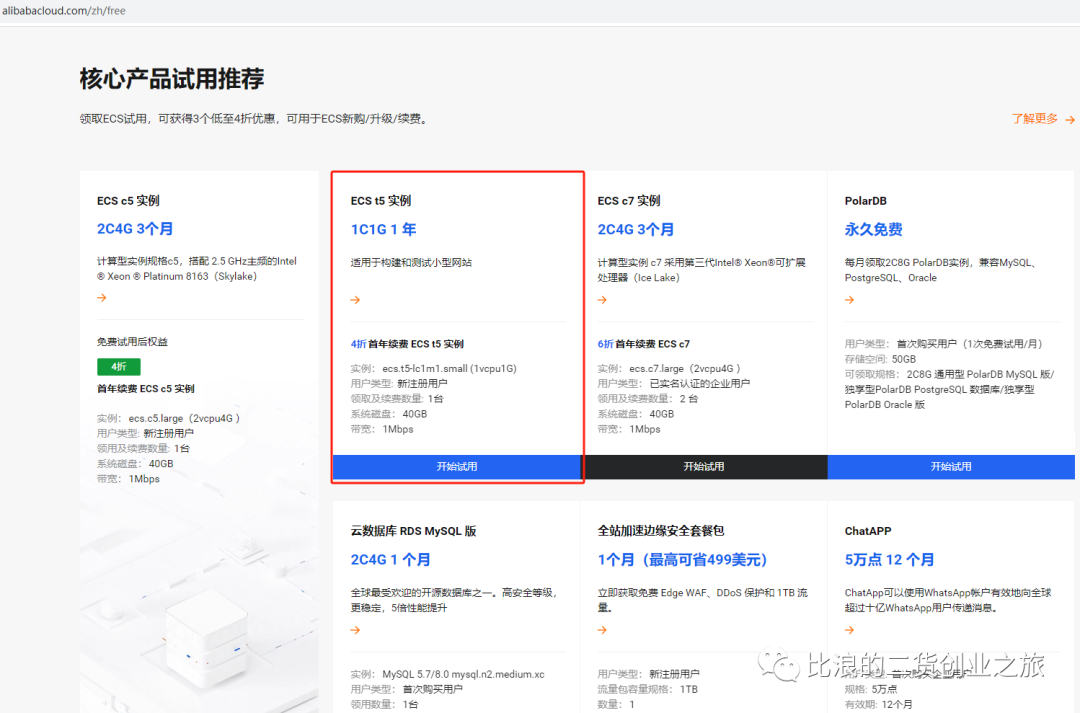Select the 2C4G 3个月 offer under ECS c7
1080x713 pixels.
coord(636,229)
